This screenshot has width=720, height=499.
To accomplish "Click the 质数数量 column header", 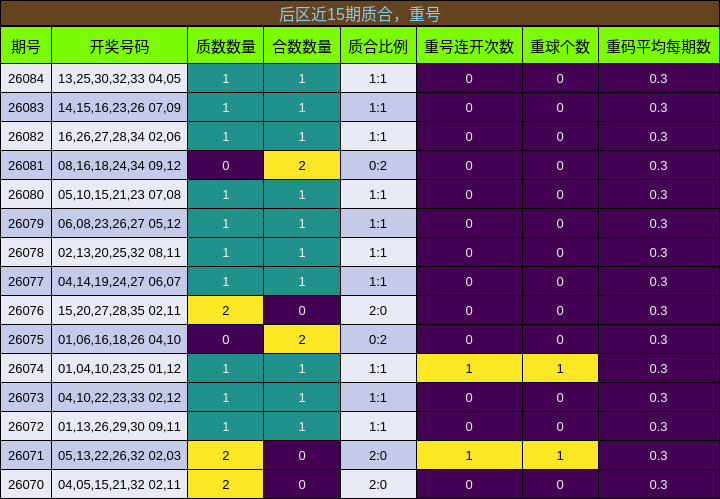I will (x=225, y=46).
